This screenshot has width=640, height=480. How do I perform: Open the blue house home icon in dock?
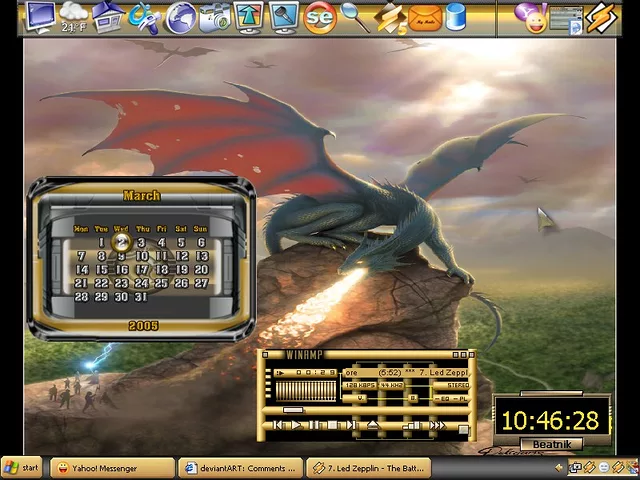108,17
